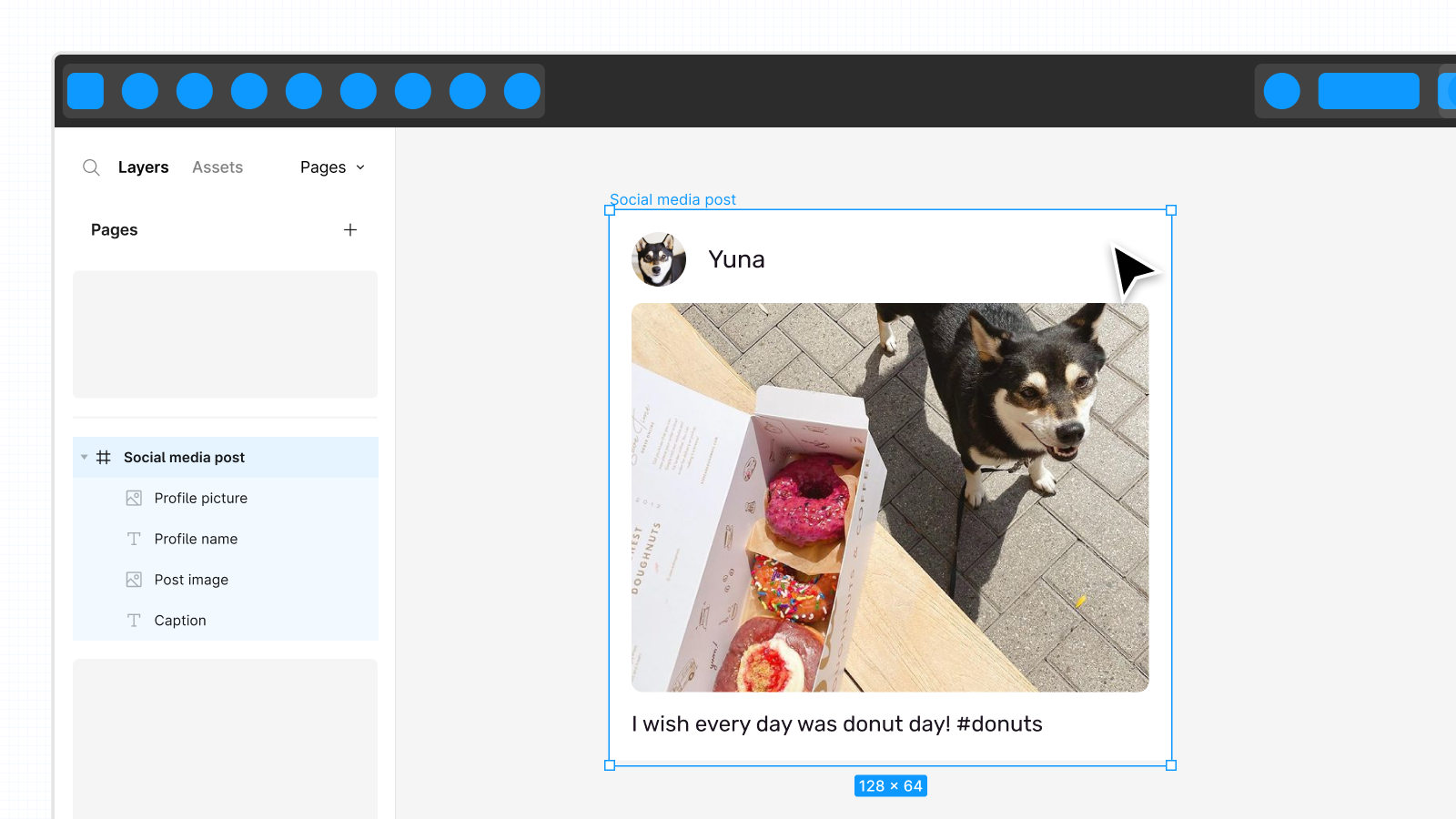Click the search magnifier icon in the left panel
Screen dimensions: 1456x819
pos(91,167)
